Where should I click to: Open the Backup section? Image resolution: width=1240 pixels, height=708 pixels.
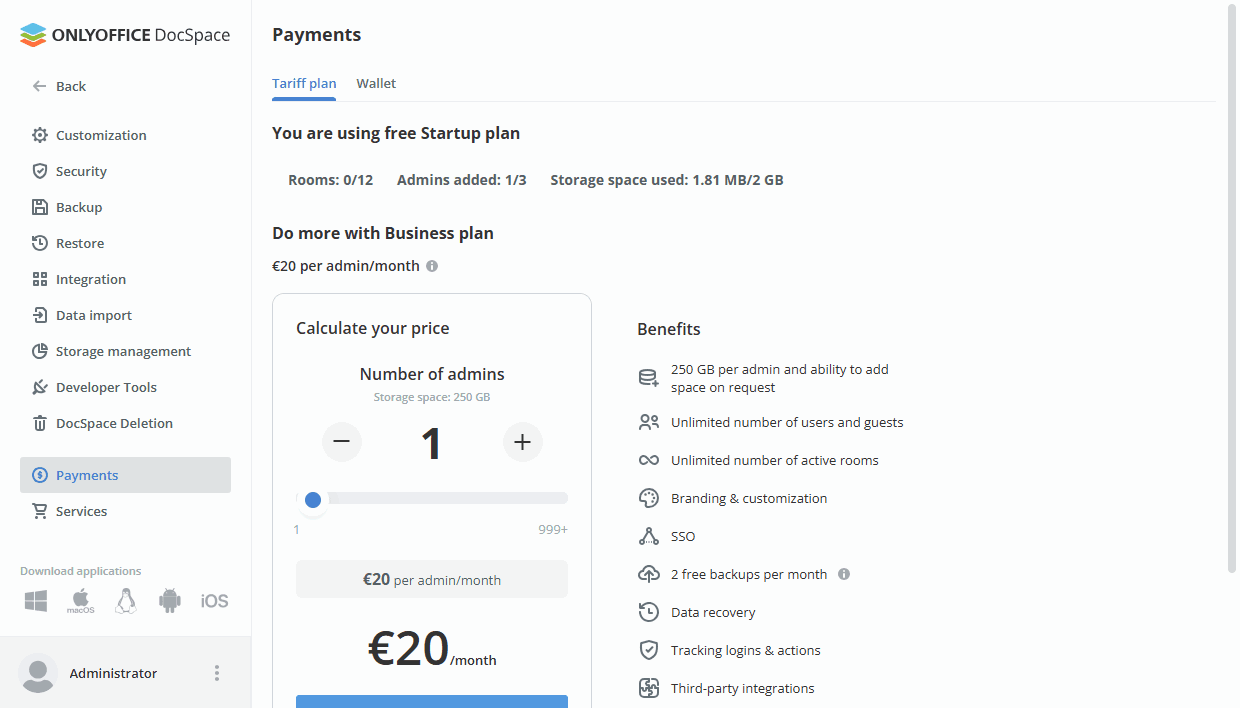point(39,206)
